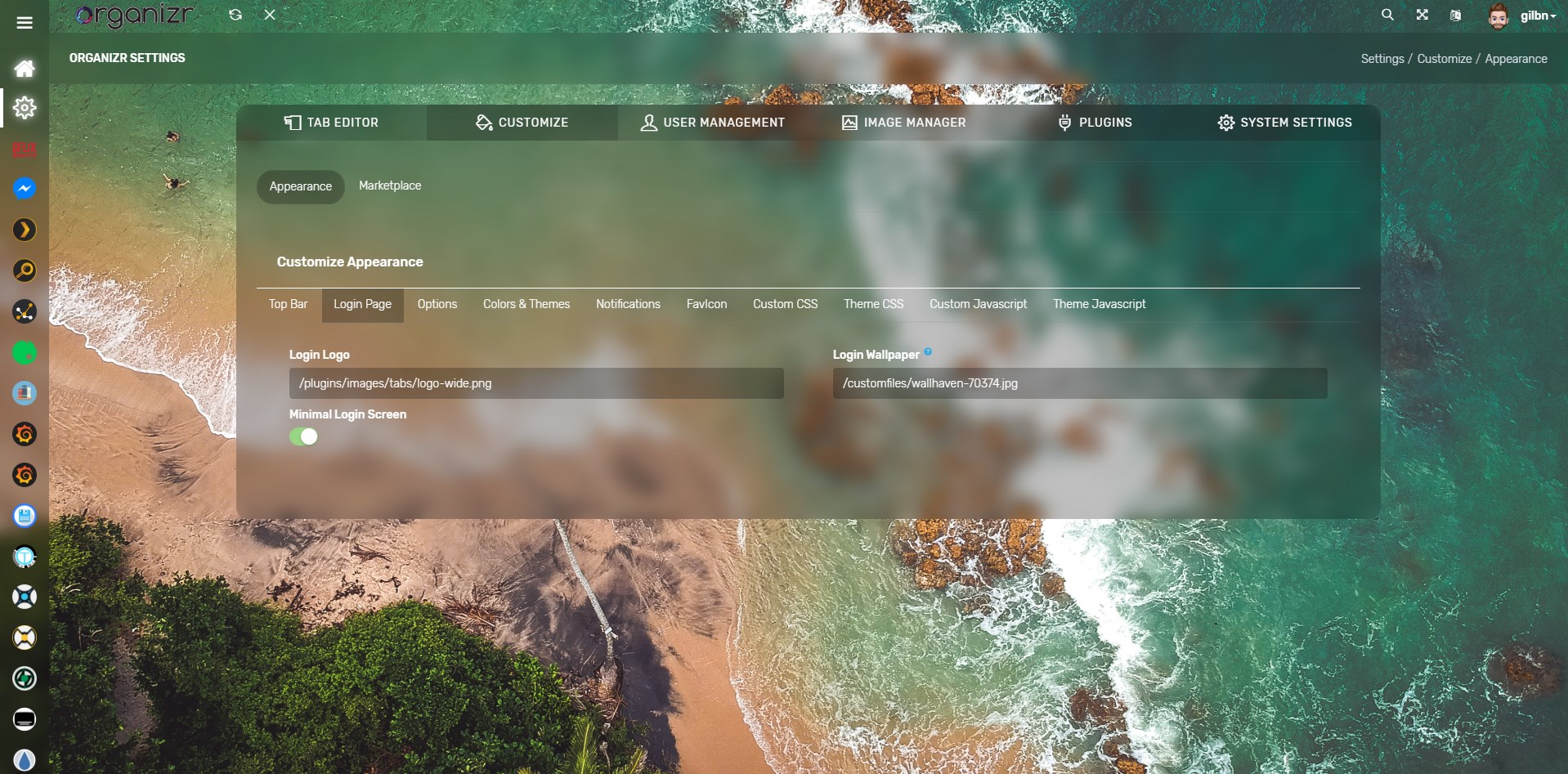
Task: Click the Login Wallpaper help icon
Action: pos(928,352)
